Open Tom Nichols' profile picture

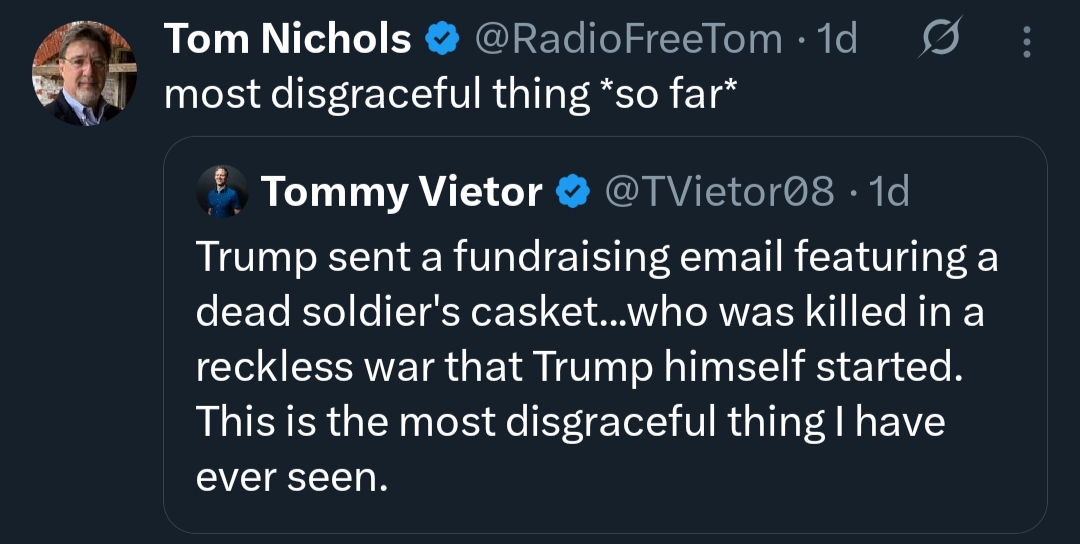coord(84,73)
